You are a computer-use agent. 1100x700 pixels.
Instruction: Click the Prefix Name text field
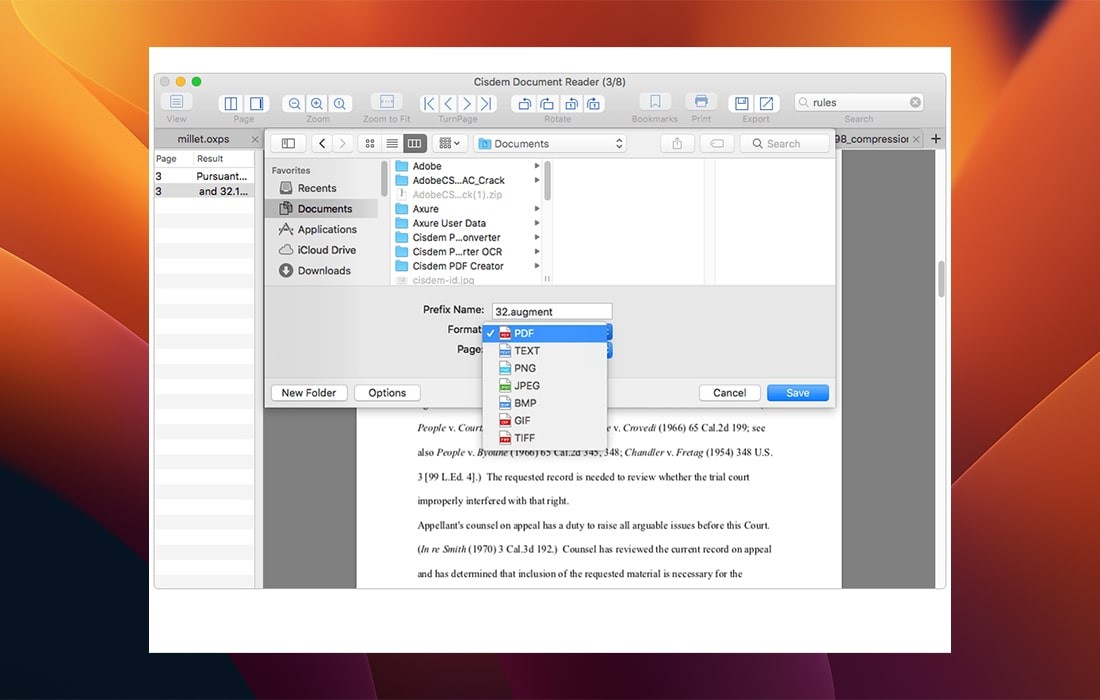[x=552, y=311]
